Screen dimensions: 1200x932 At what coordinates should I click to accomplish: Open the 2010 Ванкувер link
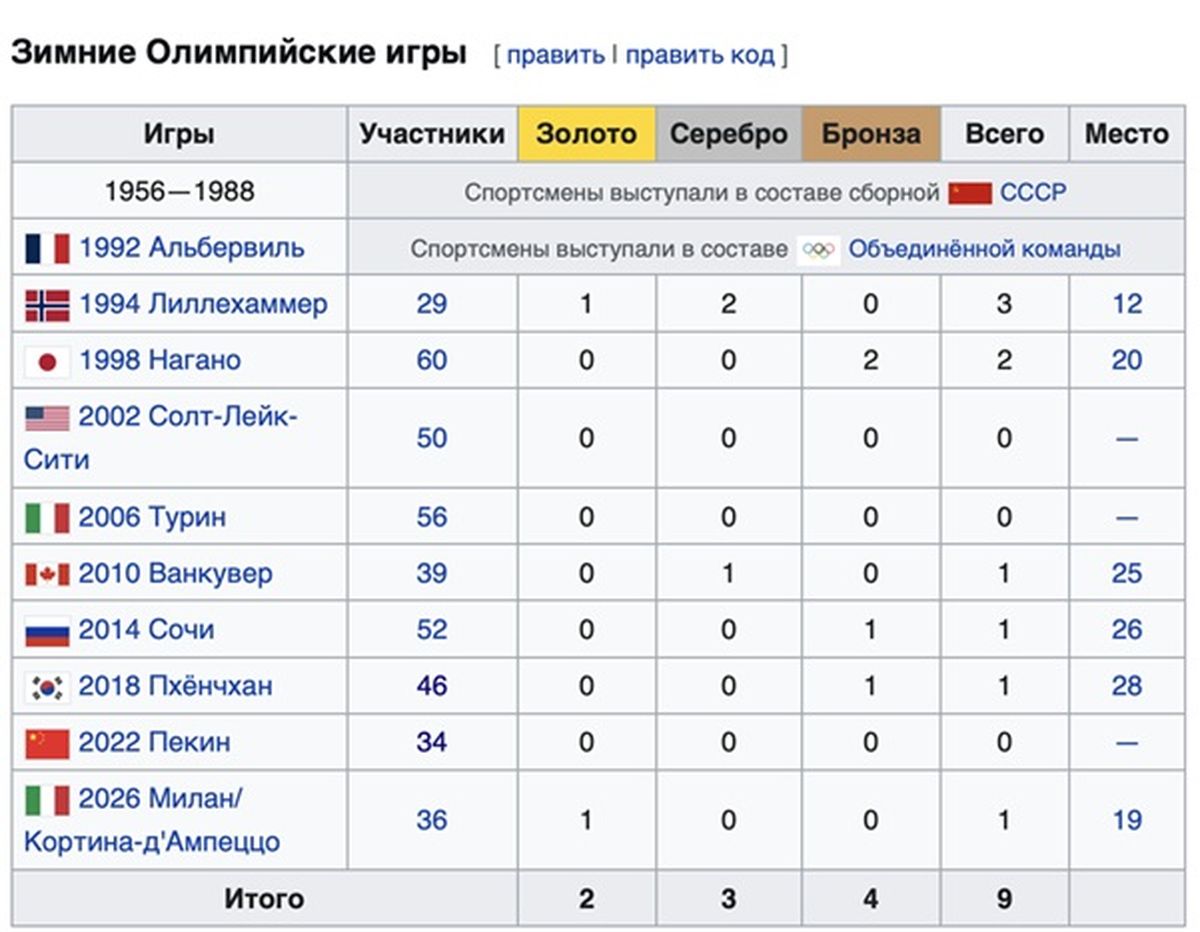tap(175, 573)
